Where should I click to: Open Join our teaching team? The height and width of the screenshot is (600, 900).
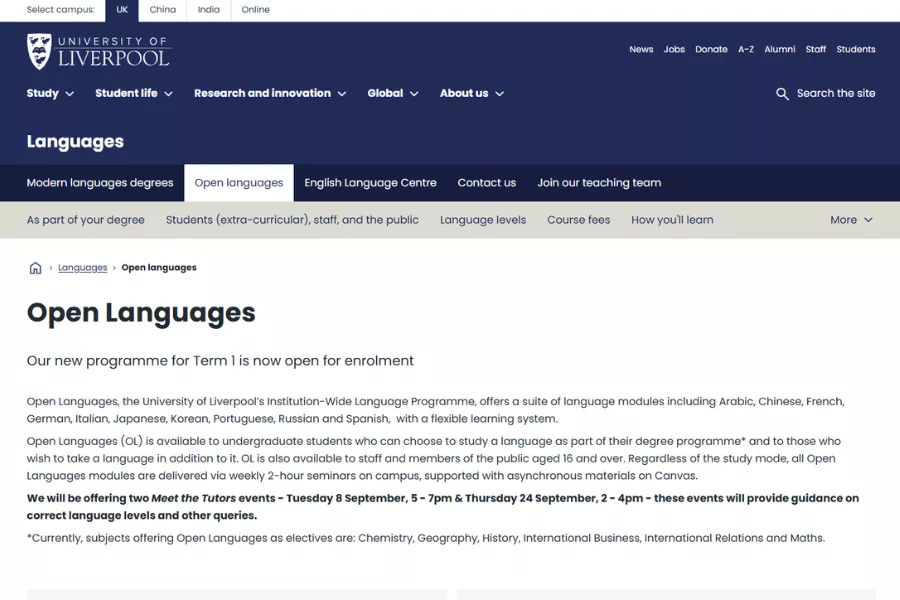click(x=599, y=183)
